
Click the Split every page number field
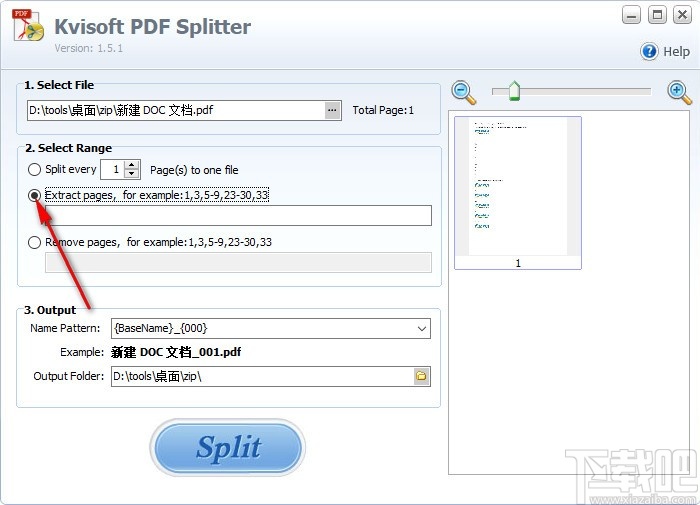[113, 170]
